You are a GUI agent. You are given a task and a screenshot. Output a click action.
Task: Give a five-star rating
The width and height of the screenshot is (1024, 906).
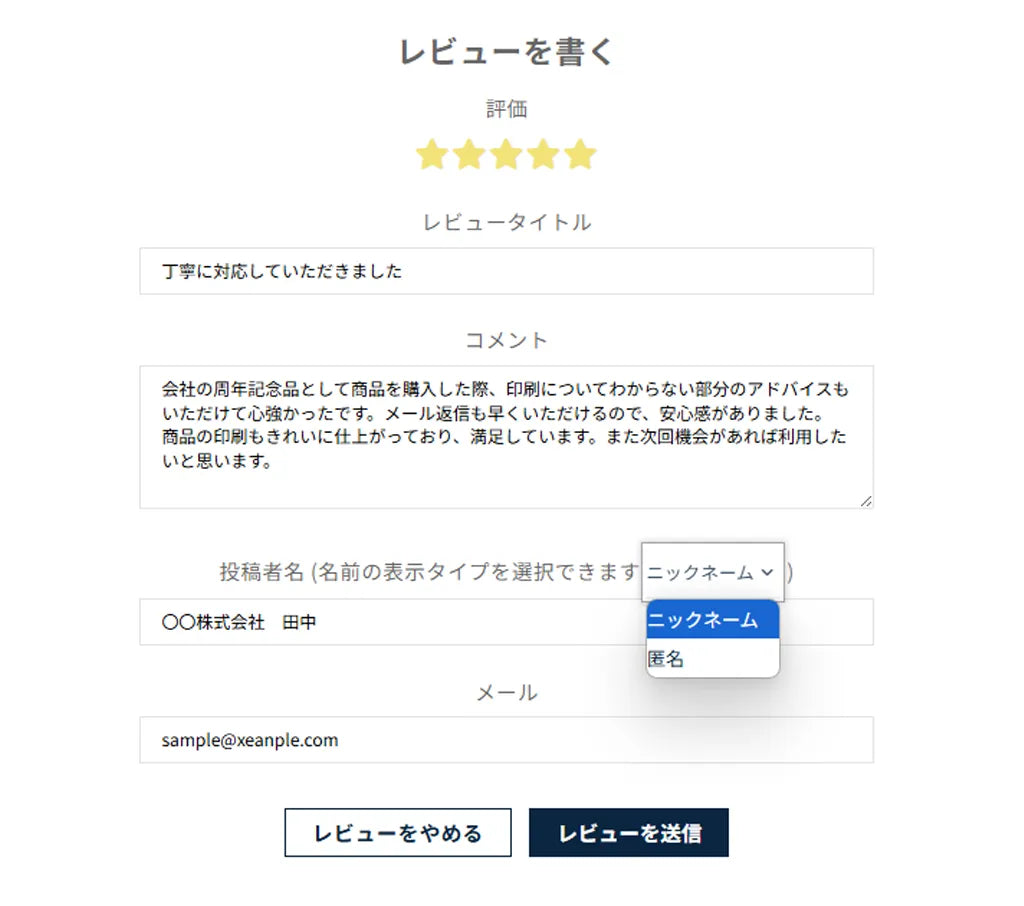tap(580, 155)
